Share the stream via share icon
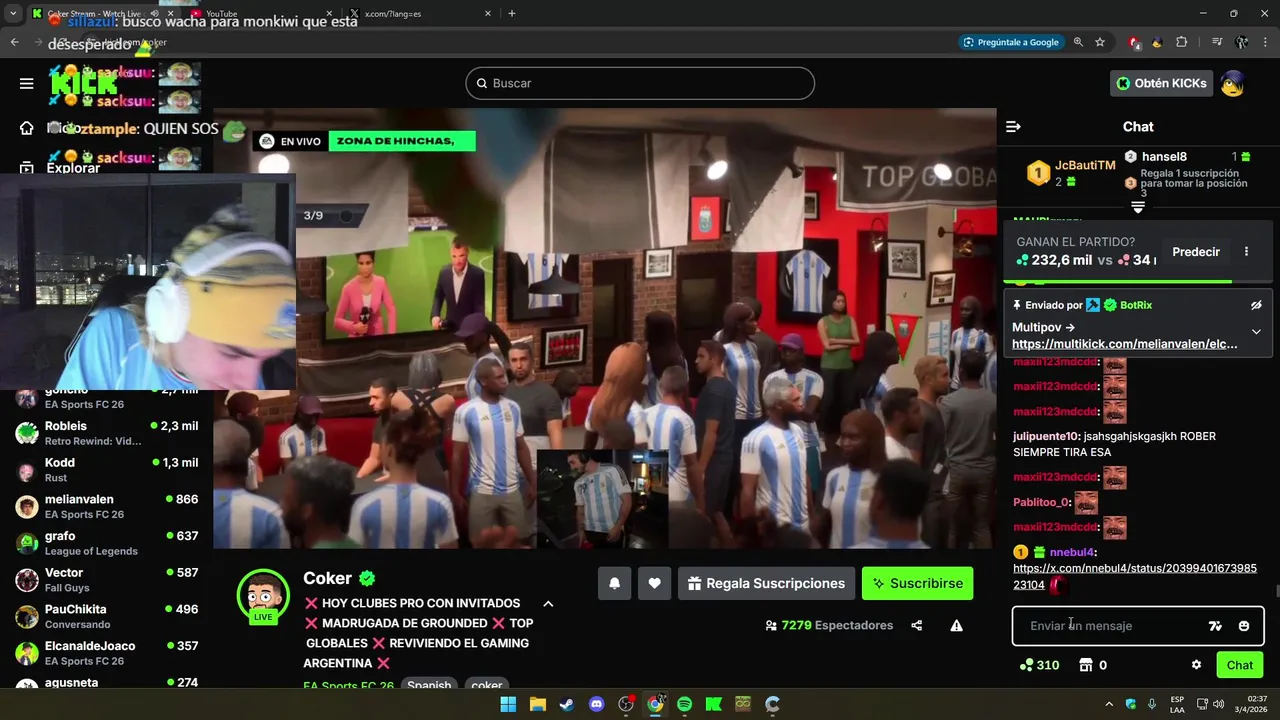 [917, 626]
